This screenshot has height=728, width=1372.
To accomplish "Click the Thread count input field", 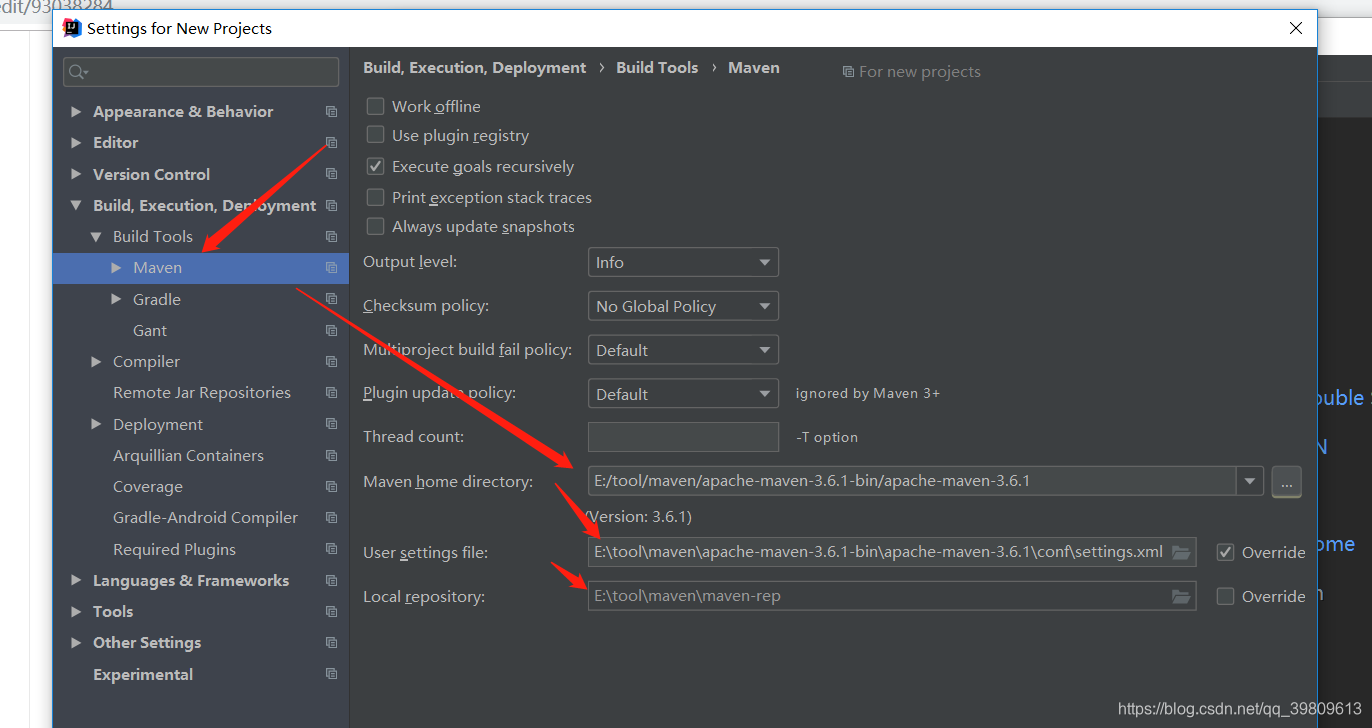I will [x=683, y=437].
